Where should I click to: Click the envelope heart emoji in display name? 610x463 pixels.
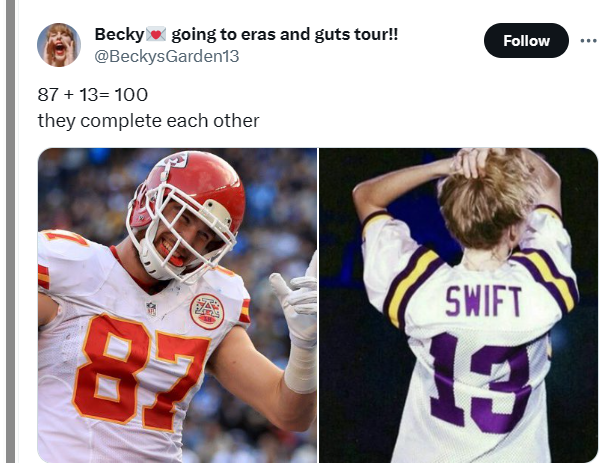[x=157, y=35]
